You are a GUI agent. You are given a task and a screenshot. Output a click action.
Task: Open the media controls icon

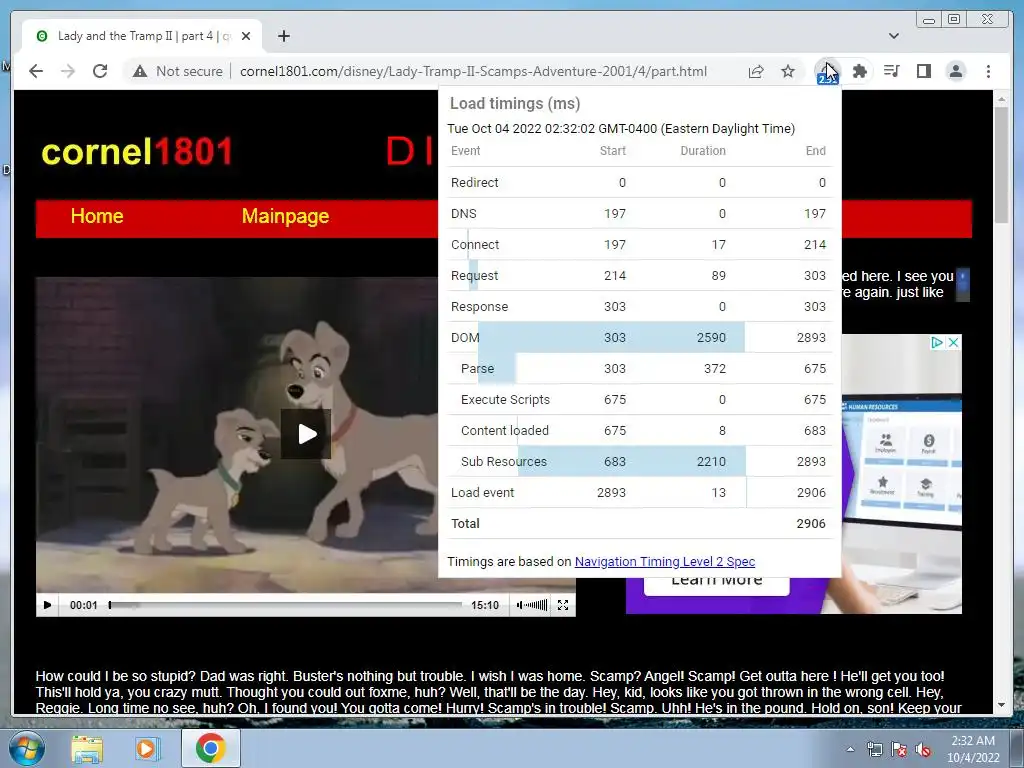pos(891,71)
